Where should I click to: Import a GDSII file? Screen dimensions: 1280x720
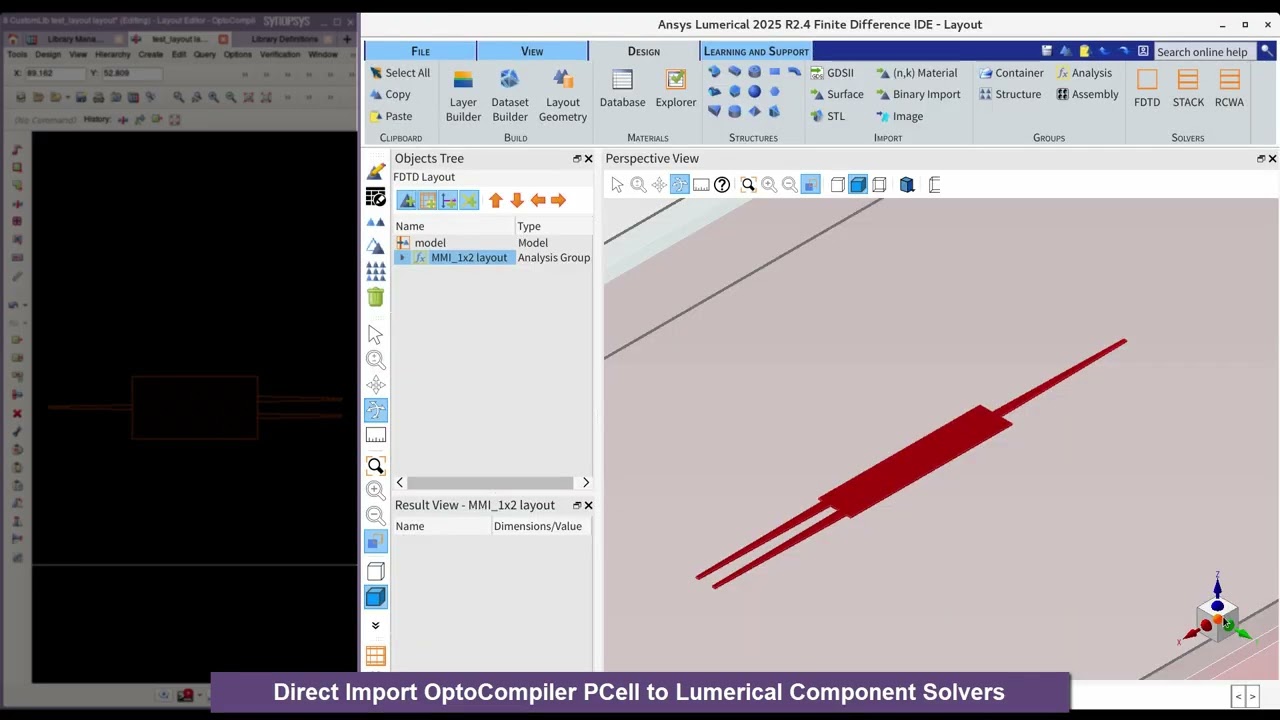pos(832,73)
